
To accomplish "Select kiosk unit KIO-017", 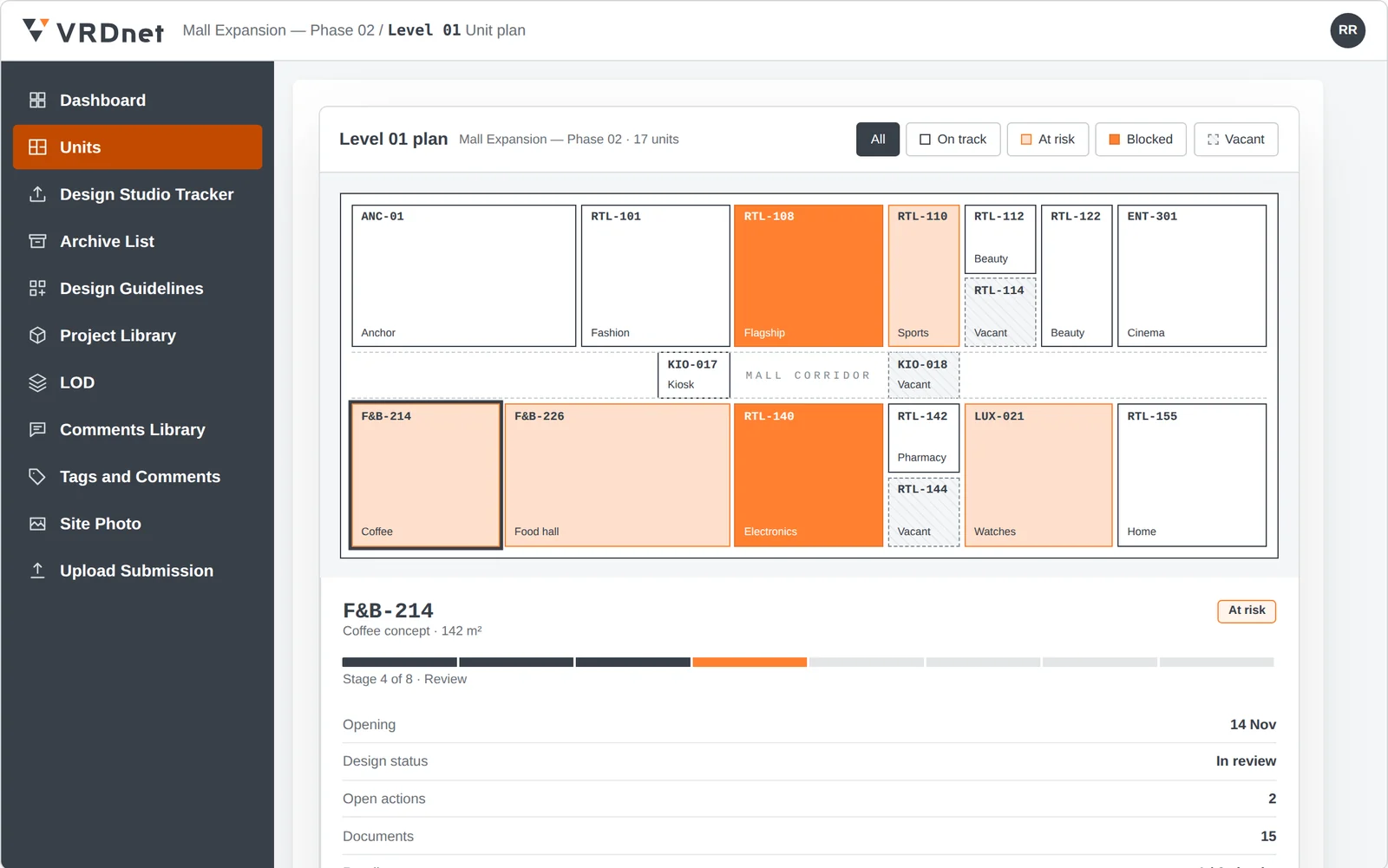I will pos(693,375).
